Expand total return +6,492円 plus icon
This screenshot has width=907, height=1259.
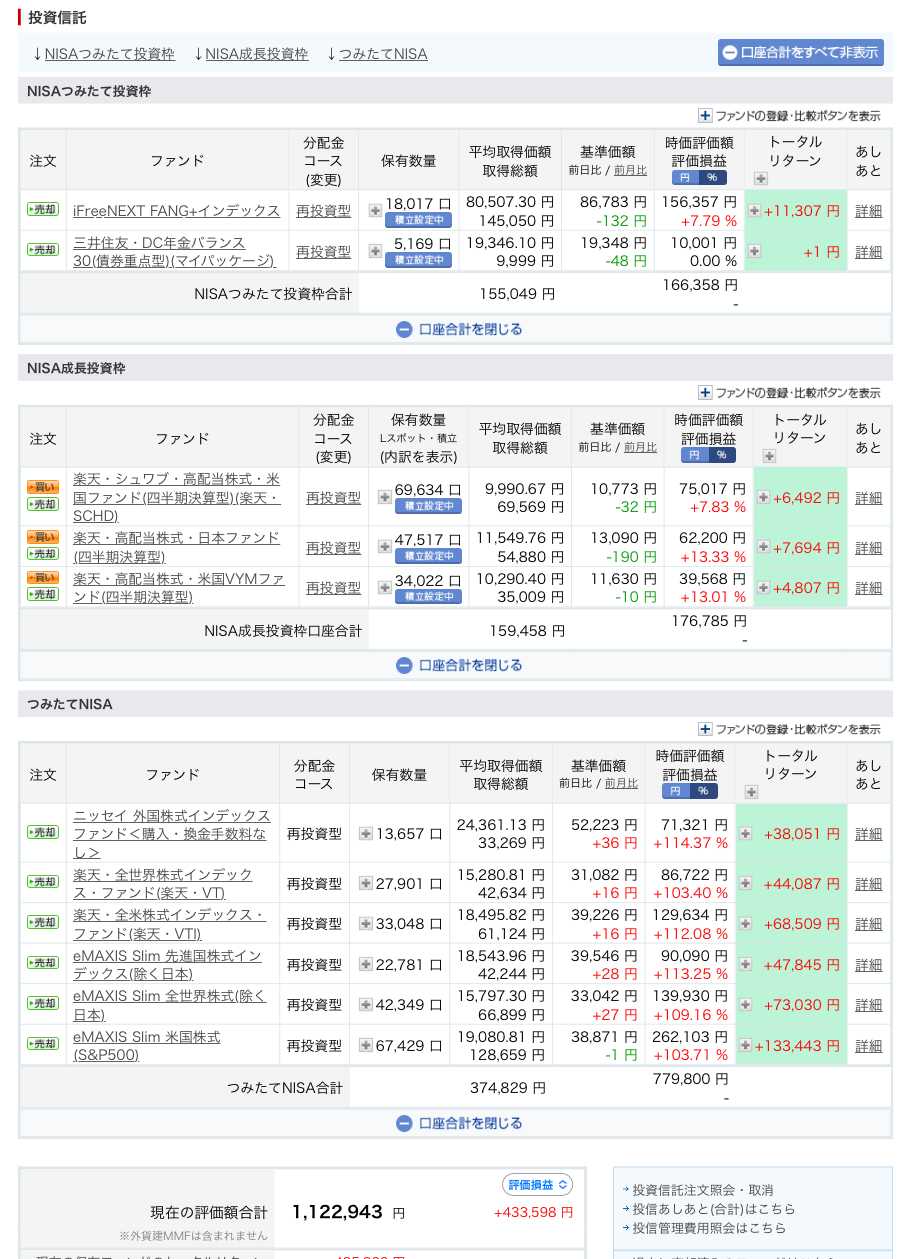(763, 497)
